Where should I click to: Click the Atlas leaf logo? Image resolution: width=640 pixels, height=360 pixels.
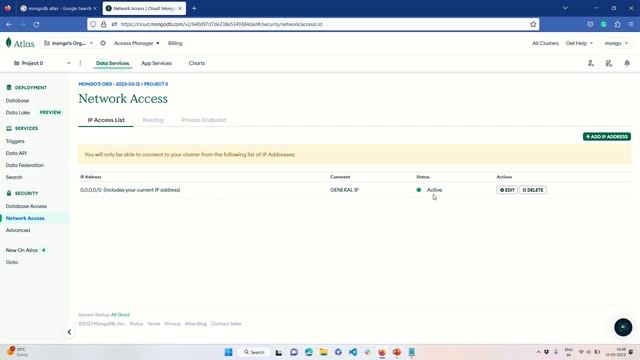click(x=9, y=43)
